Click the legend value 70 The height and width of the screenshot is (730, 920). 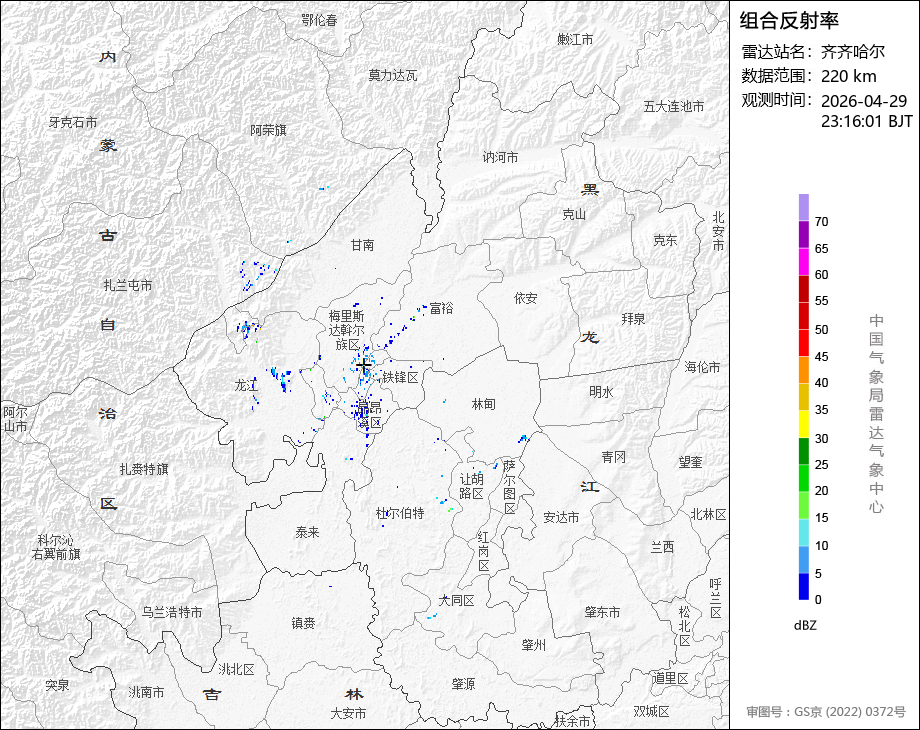tap(821, 222)
